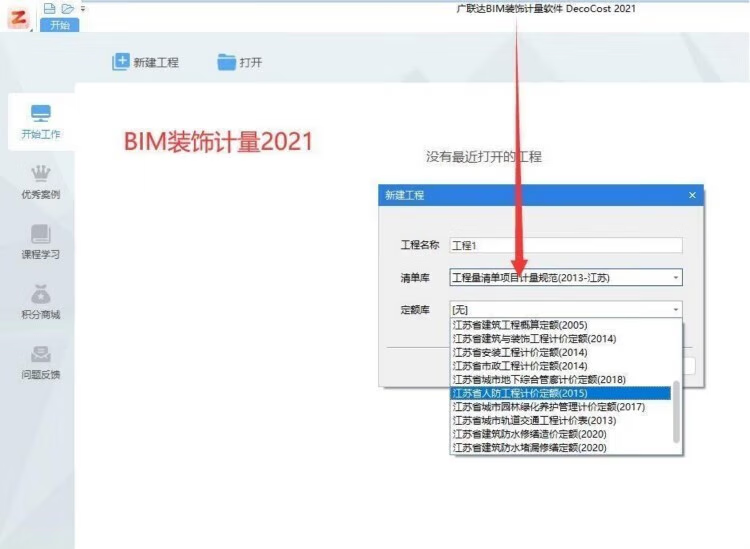This screenshot has height=549, width=750.
Task: Click the dropdown list scrollbar thumb
Action: (x=676, y=412)
